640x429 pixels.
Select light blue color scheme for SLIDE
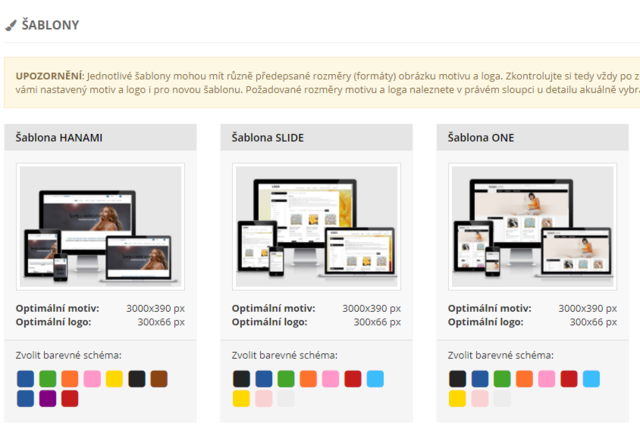click(374, 379)
